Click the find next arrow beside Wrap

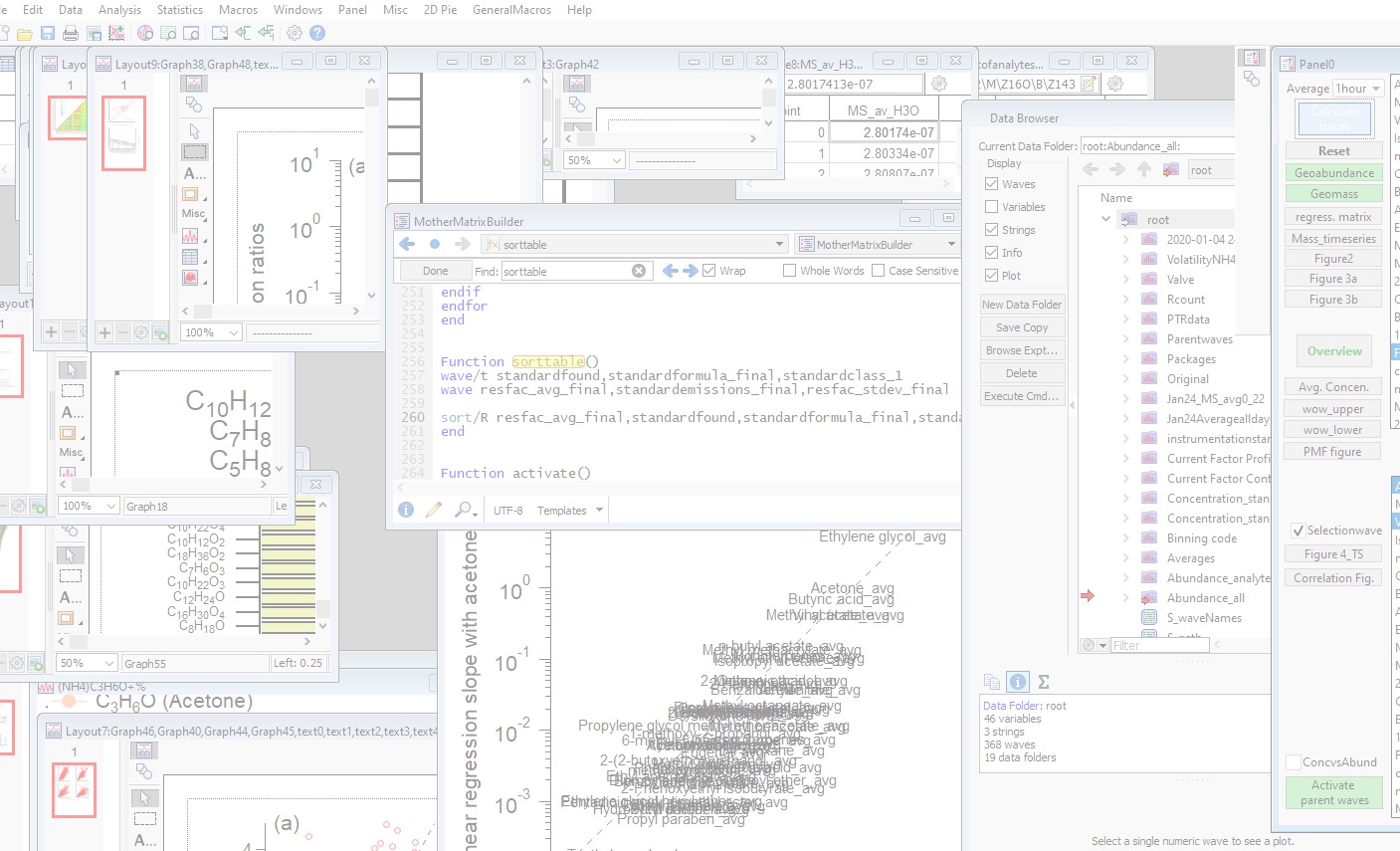pyautogui.click(x=690, y=271)
